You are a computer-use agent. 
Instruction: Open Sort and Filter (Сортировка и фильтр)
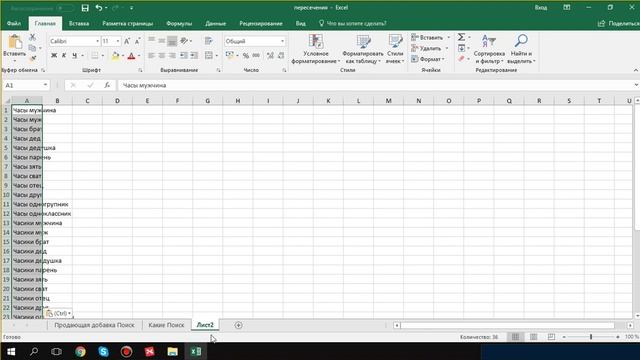(489, 49)
